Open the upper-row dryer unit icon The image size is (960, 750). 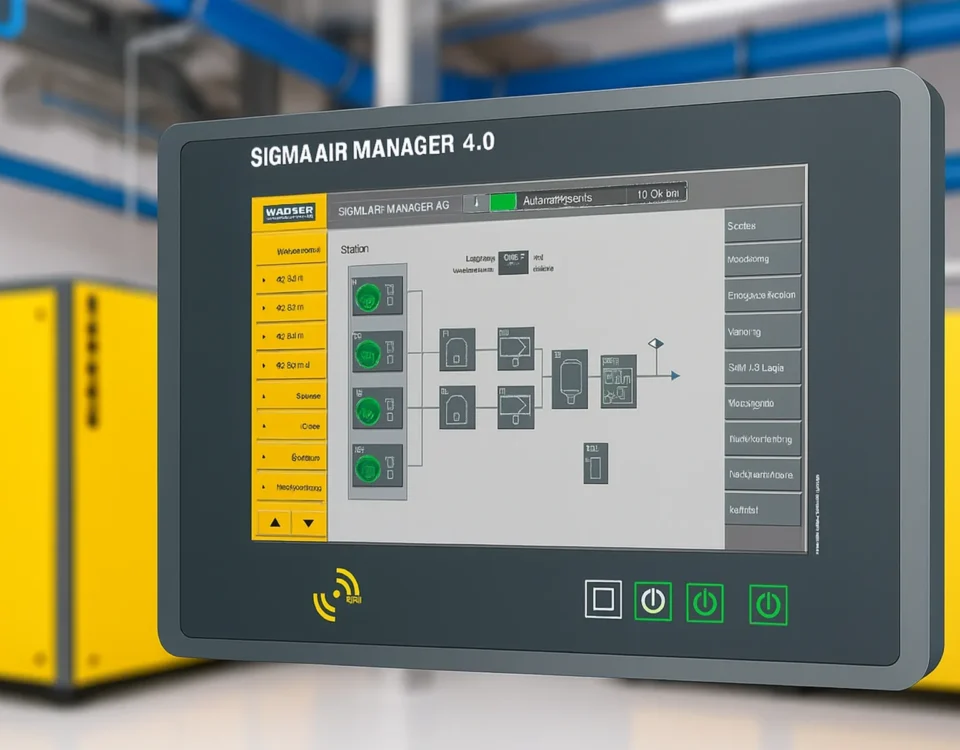click(x=516, y=349)
